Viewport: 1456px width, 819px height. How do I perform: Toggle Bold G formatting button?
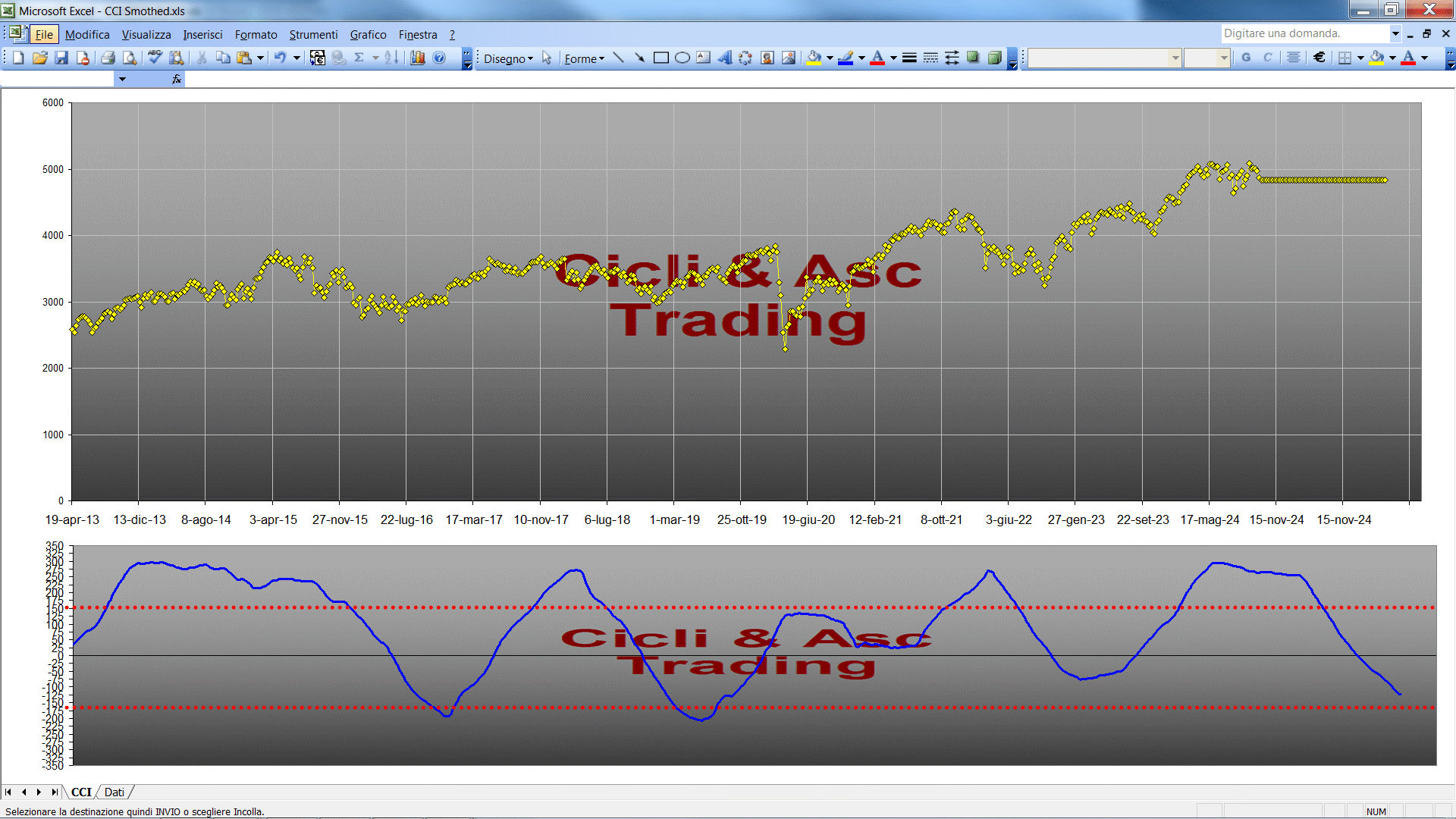point(1246,58)
